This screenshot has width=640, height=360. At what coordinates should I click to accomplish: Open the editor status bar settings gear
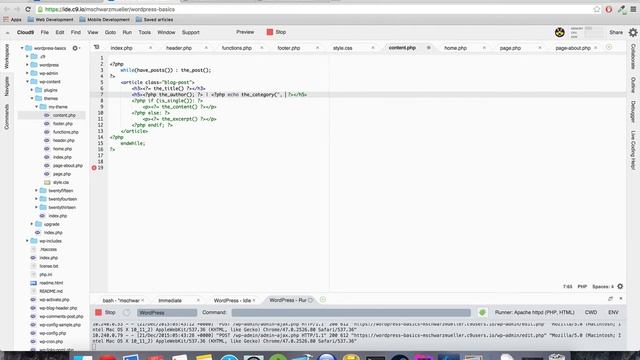(x=620, y=287)
